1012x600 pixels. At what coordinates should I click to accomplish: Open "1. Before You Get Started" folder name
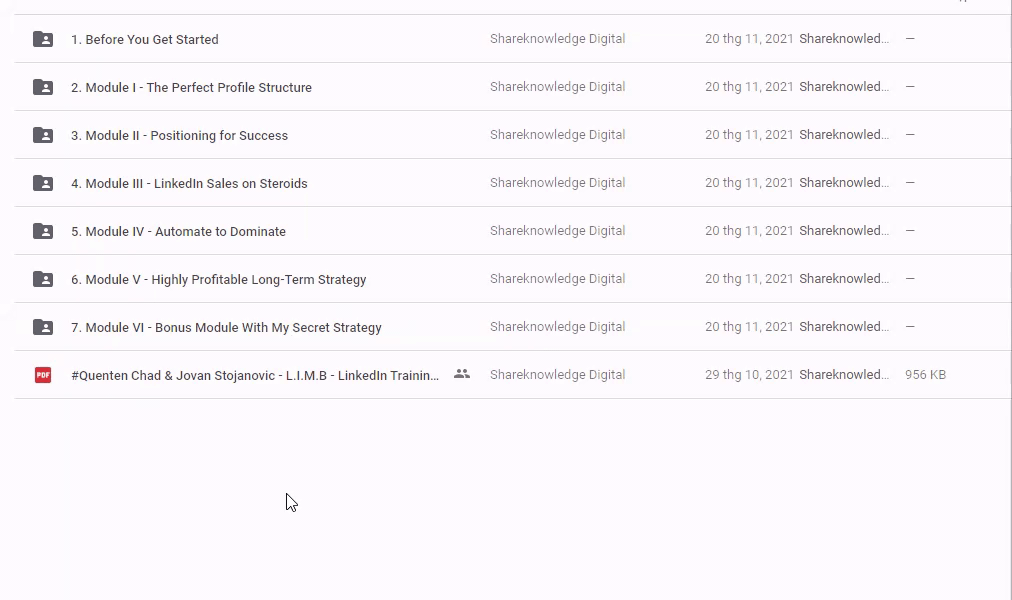145,40
